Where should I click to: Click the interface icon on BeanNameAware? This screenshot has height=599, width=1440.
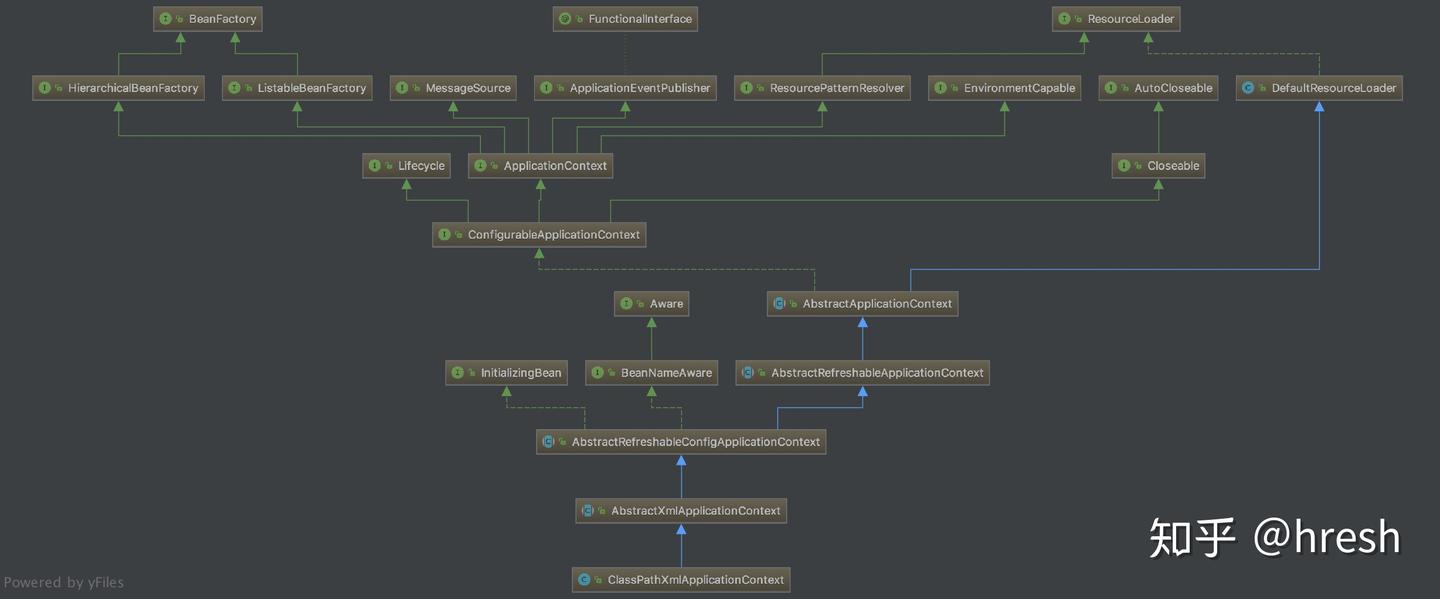click(598, 373)
